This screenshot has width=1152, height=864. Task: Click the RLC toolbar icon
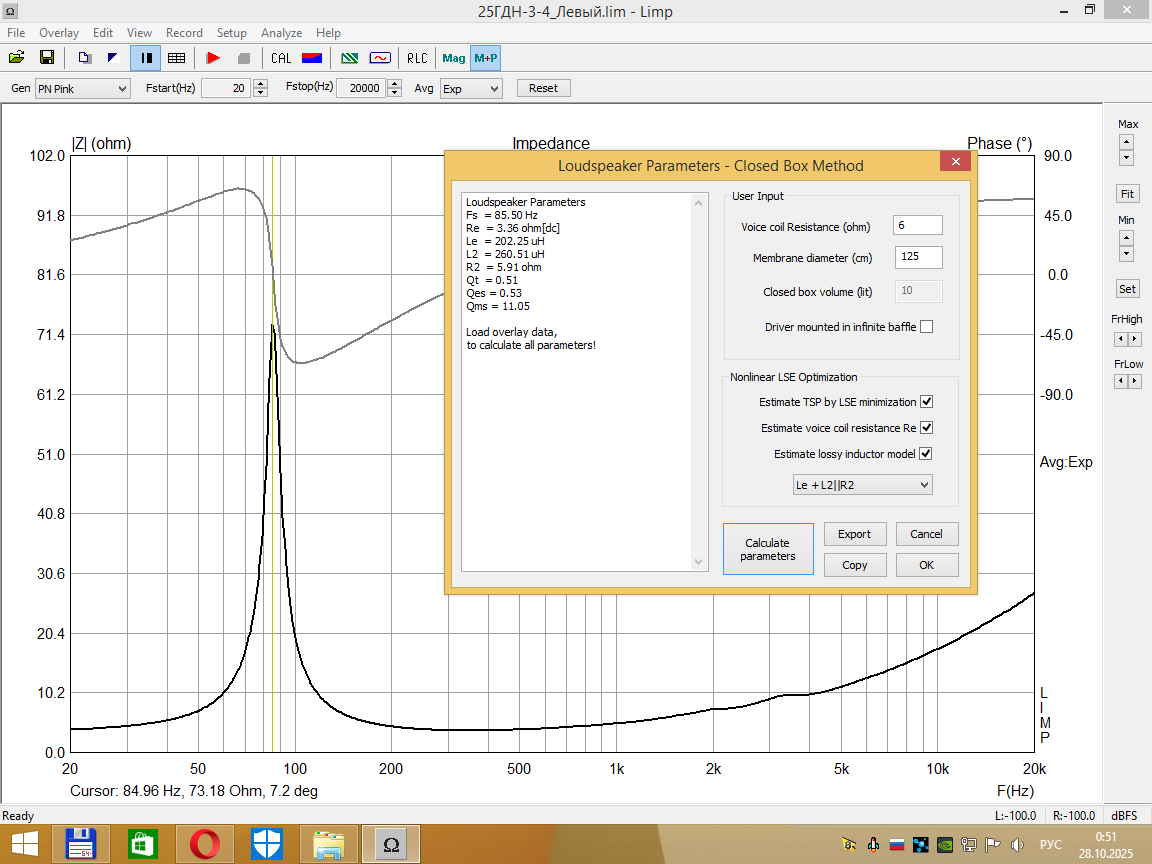point(416,58)
